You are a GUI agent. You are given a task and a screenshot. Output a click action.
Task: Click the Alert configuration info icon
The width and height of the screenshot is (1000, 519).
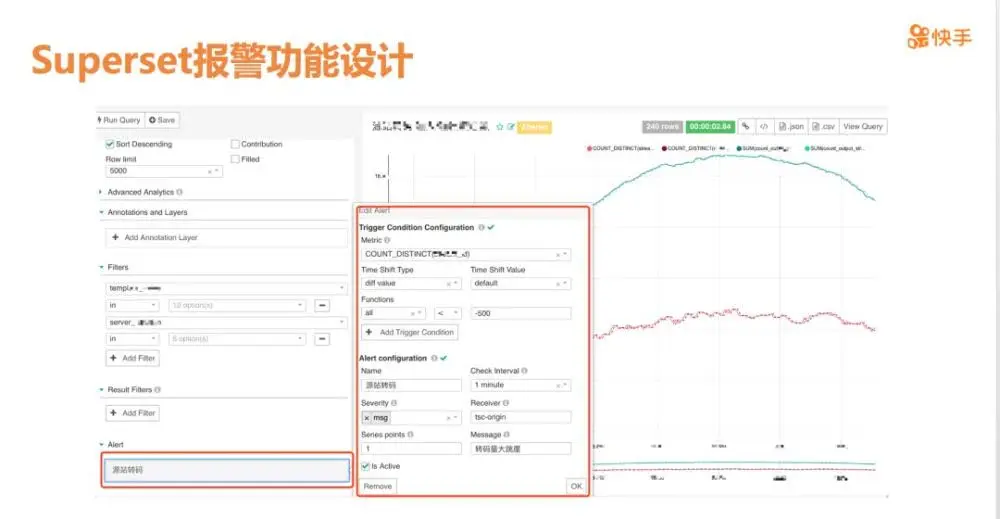coord(434,358)
